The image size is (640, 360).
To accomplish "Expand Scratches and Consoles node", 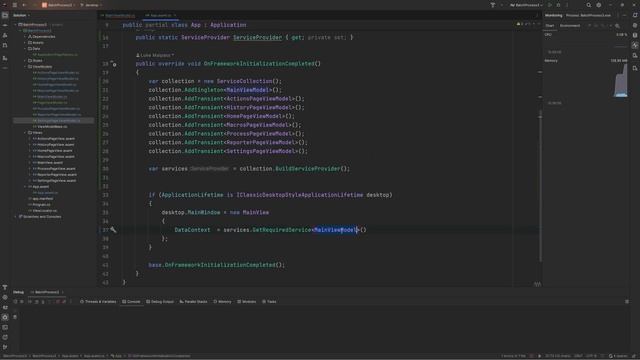I will tap(16, 217).
